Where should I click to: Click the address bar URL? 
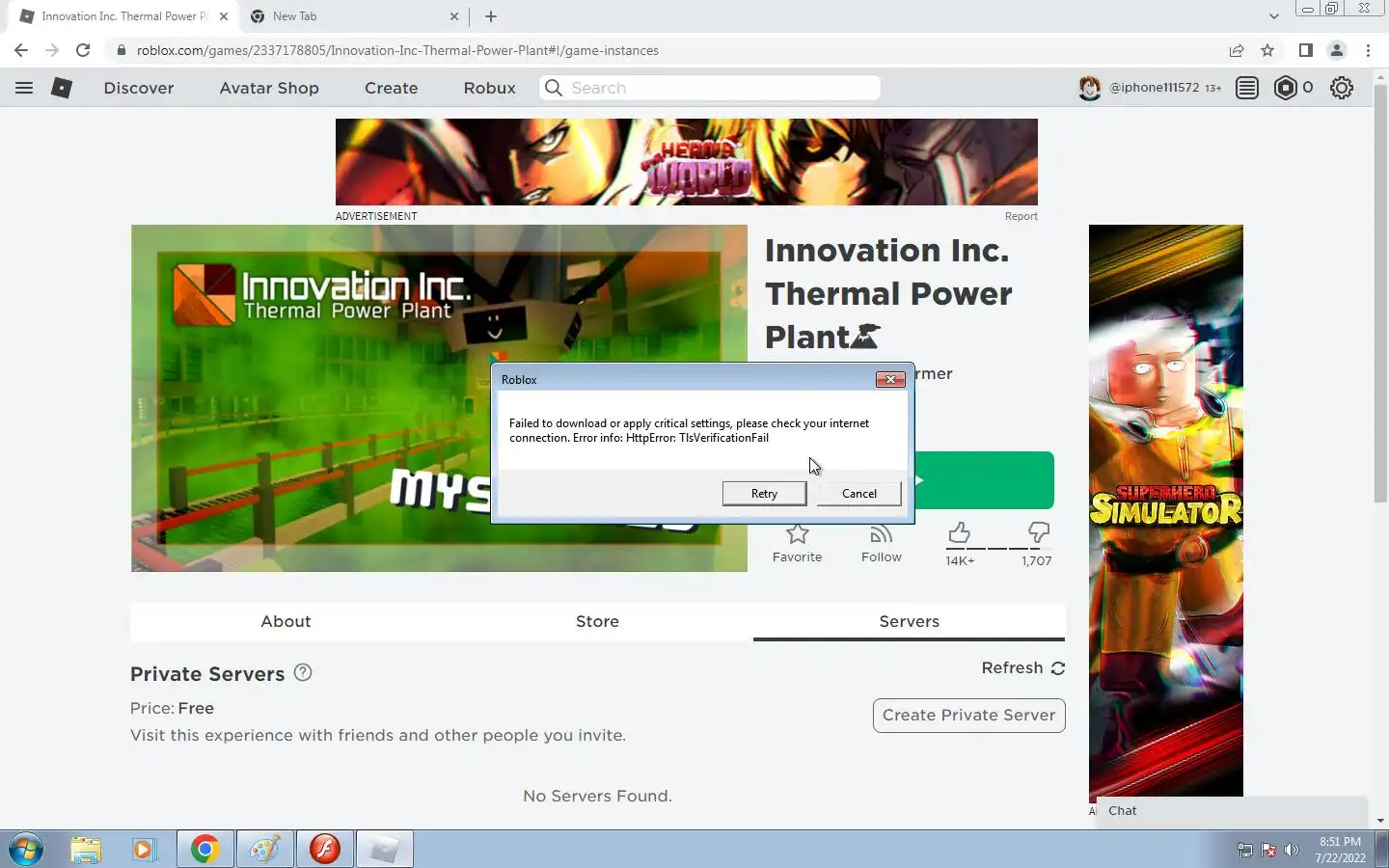click(x=397, y=50)
